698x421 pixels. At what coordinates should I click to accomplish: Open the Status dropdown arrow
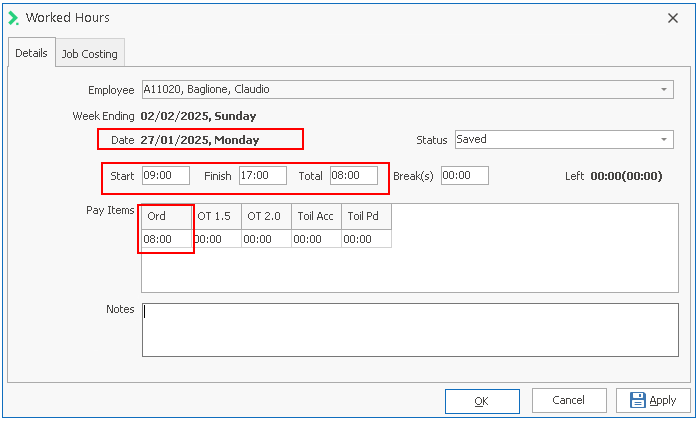(x=665, y=140)
